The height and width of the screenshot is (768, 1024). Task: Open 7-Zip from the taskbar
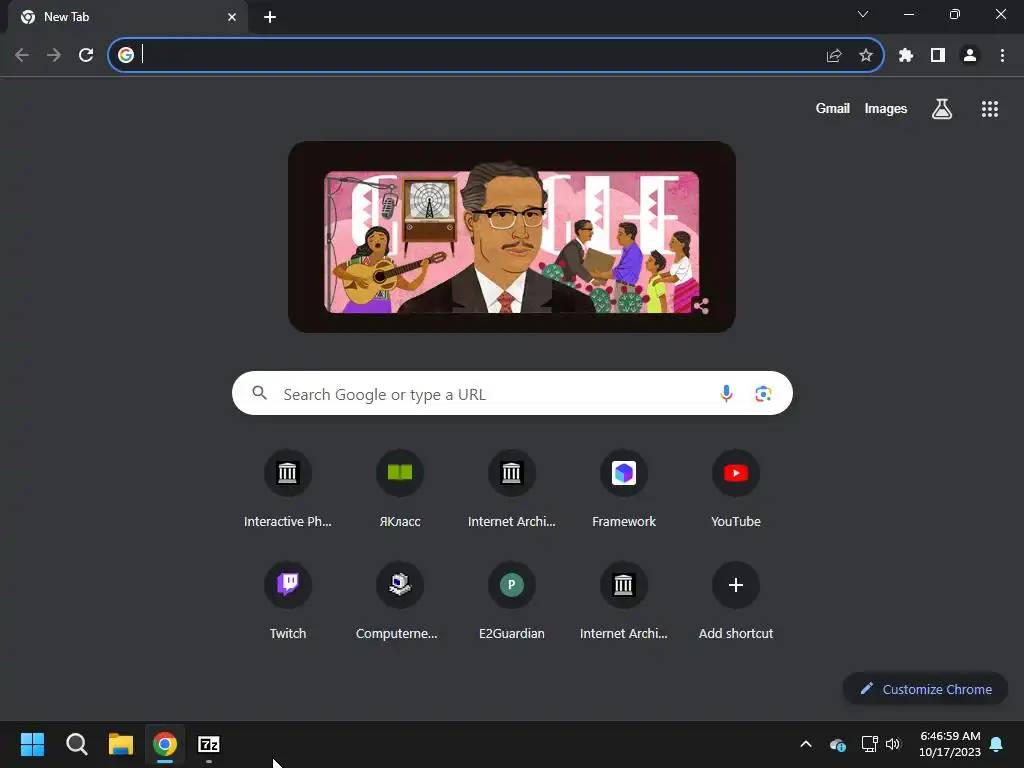tap(208, 744)
